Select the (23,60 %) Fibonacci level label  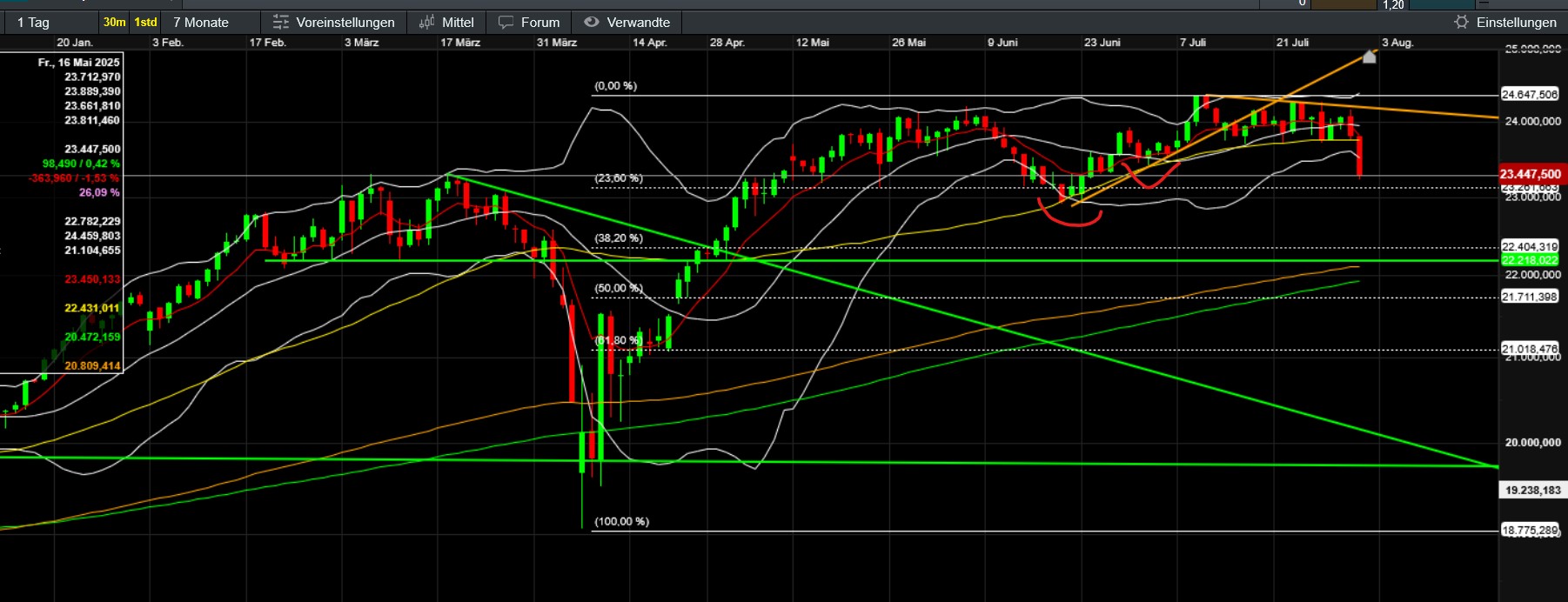click(x=618, y=177)
